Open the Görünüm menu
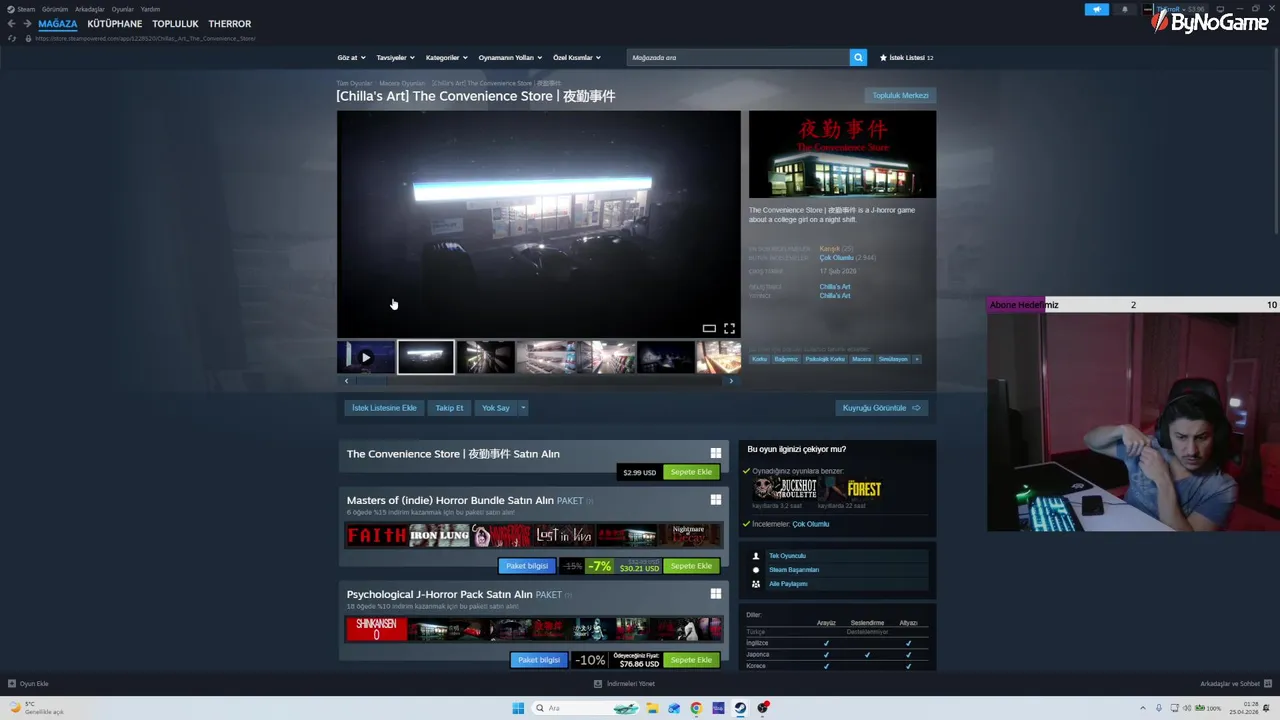 pyautogui.click(x=55, y=9)
